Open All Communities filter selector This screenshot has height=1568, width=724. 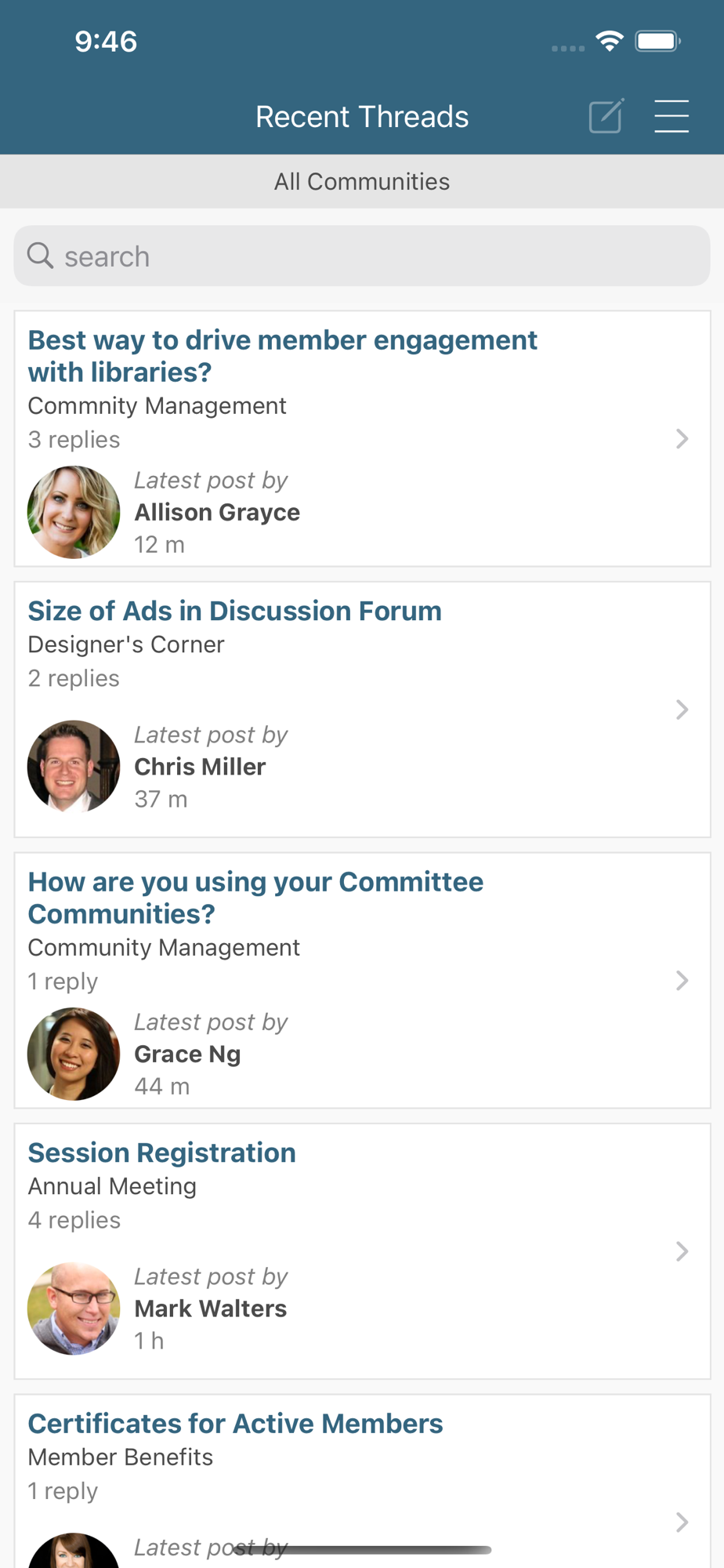click(362, 182)
